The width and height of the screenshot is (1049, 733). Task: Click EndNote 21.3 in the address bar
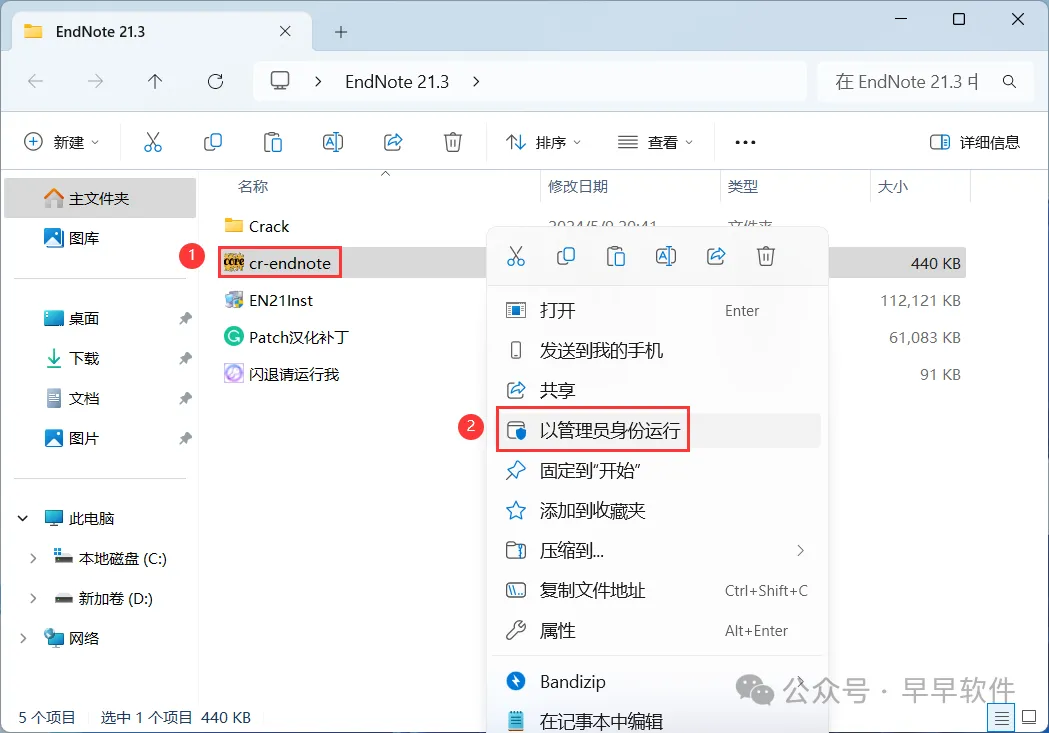coord(397,82)
